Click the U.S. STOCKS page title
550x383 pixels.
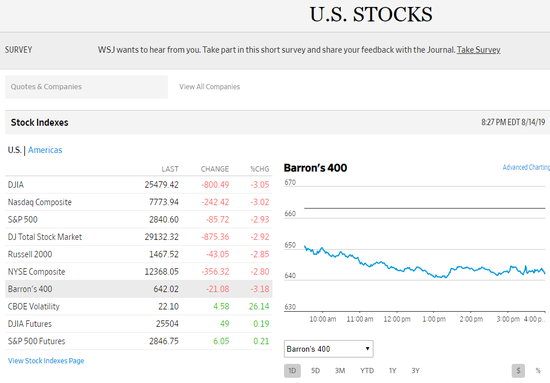point(371,14)
